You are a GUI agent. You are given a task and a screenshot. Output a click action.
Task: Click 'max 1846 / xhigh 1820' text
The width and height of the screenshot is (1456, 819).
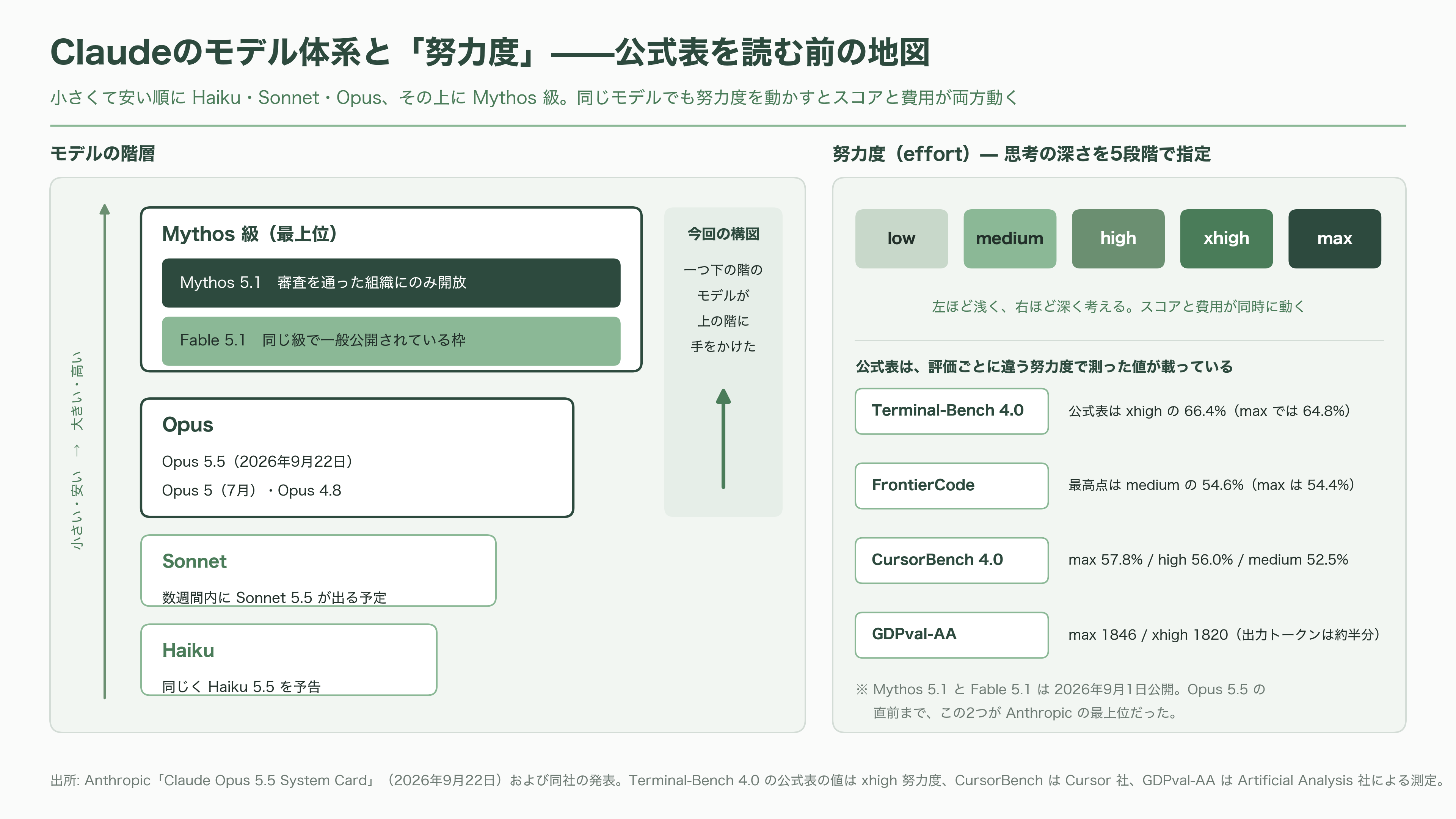point(1224,635)
